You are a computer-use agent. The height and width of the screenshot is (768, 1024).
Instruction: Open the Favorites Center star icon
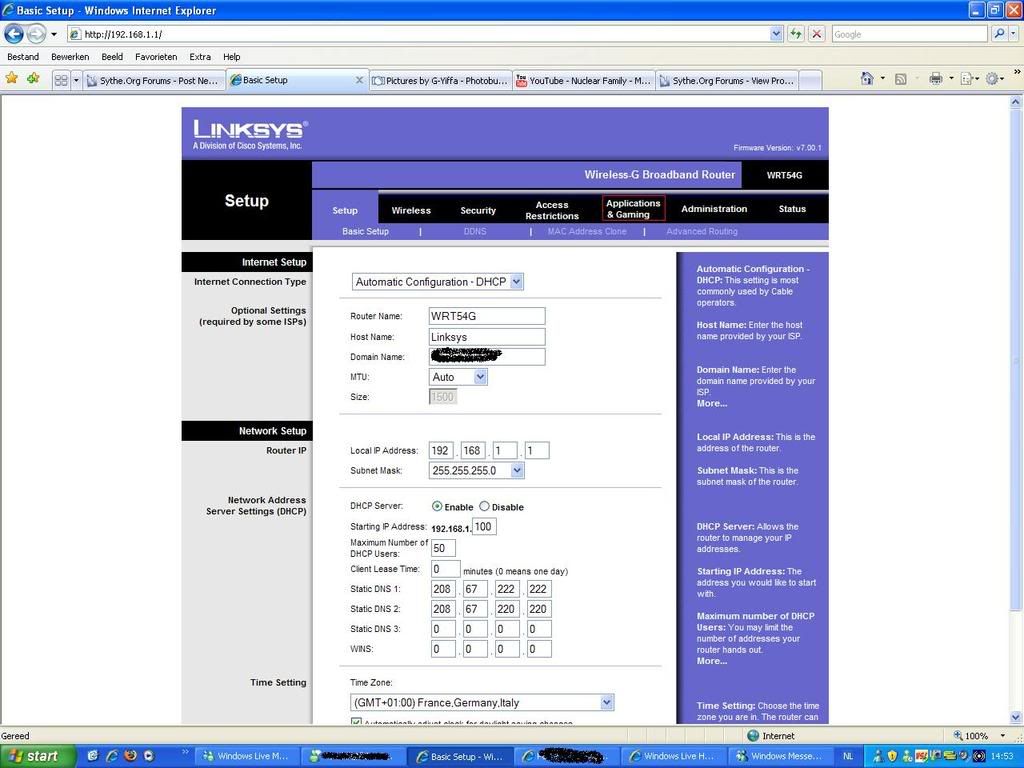coord(11,79)
